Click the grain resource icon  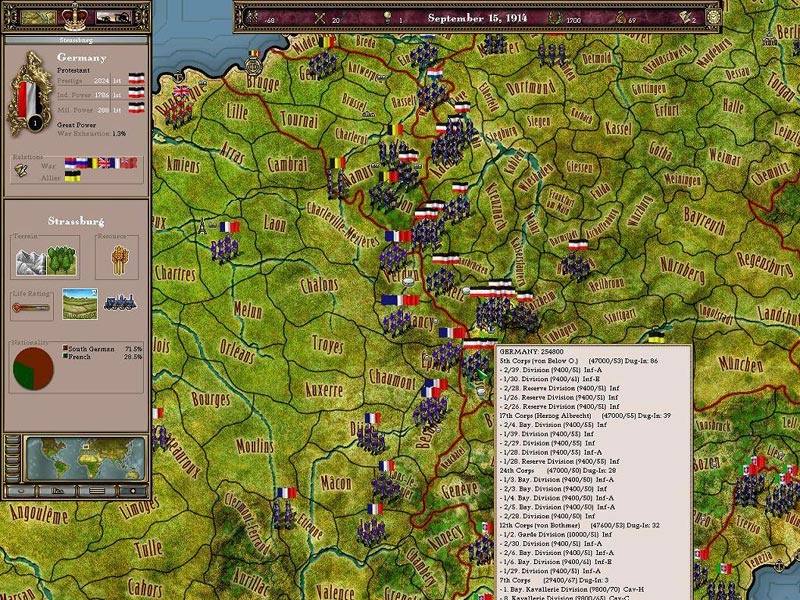119,260
